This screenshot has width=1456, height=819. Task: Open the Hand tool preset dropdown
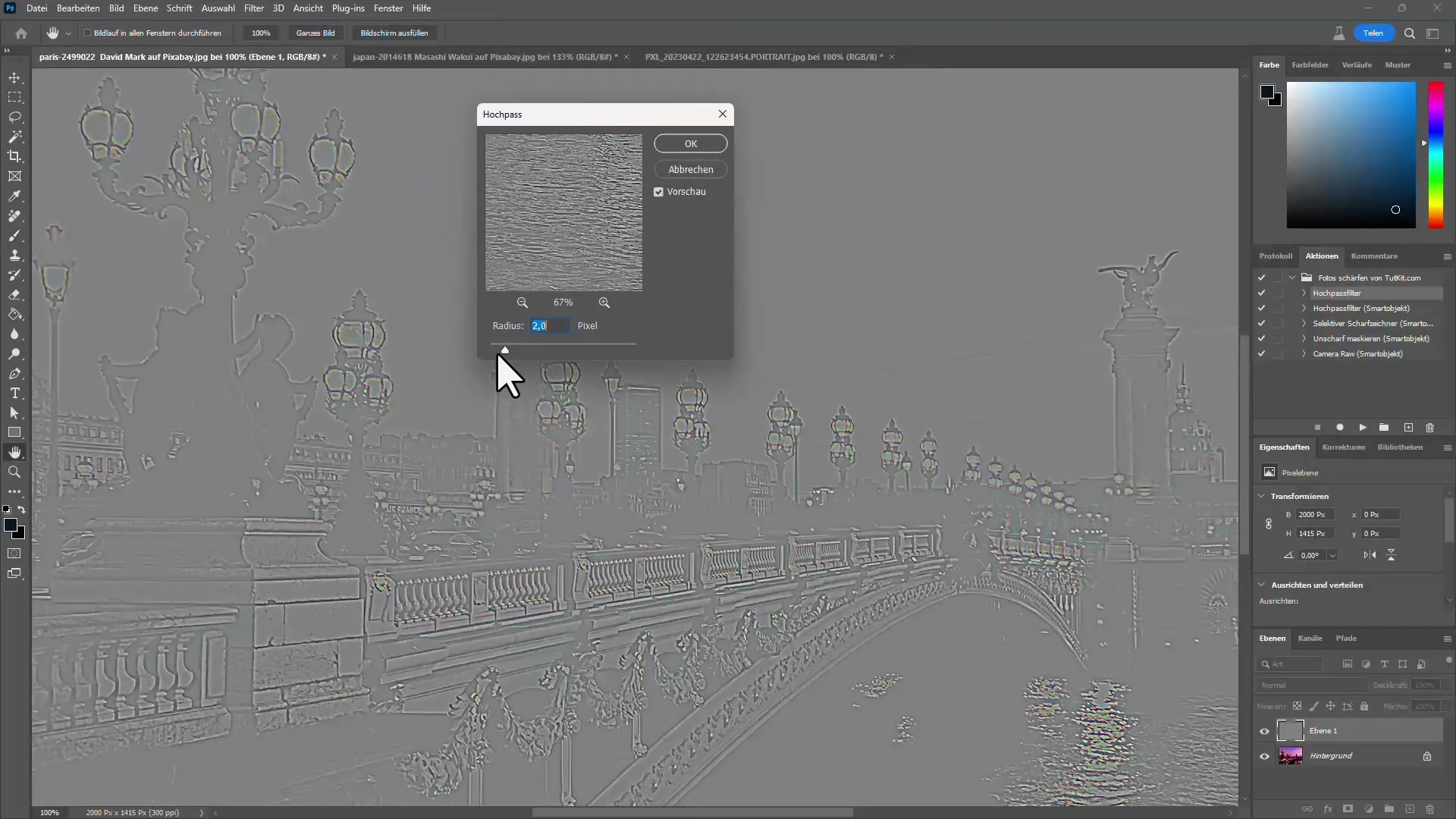[68, 33]
